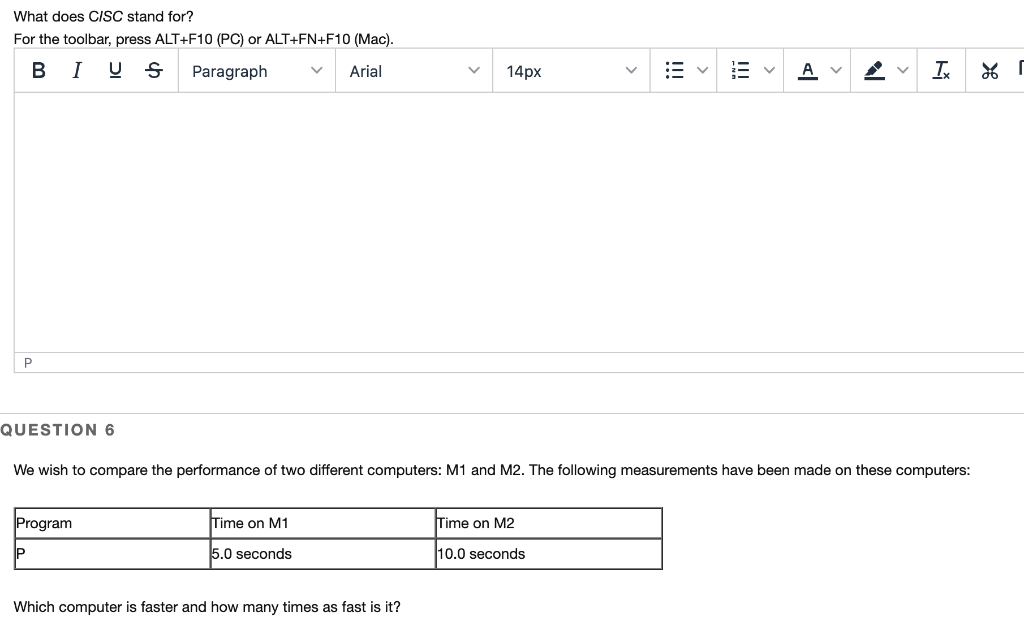
Task: Click the cut scissors icon
Action: 990,70
